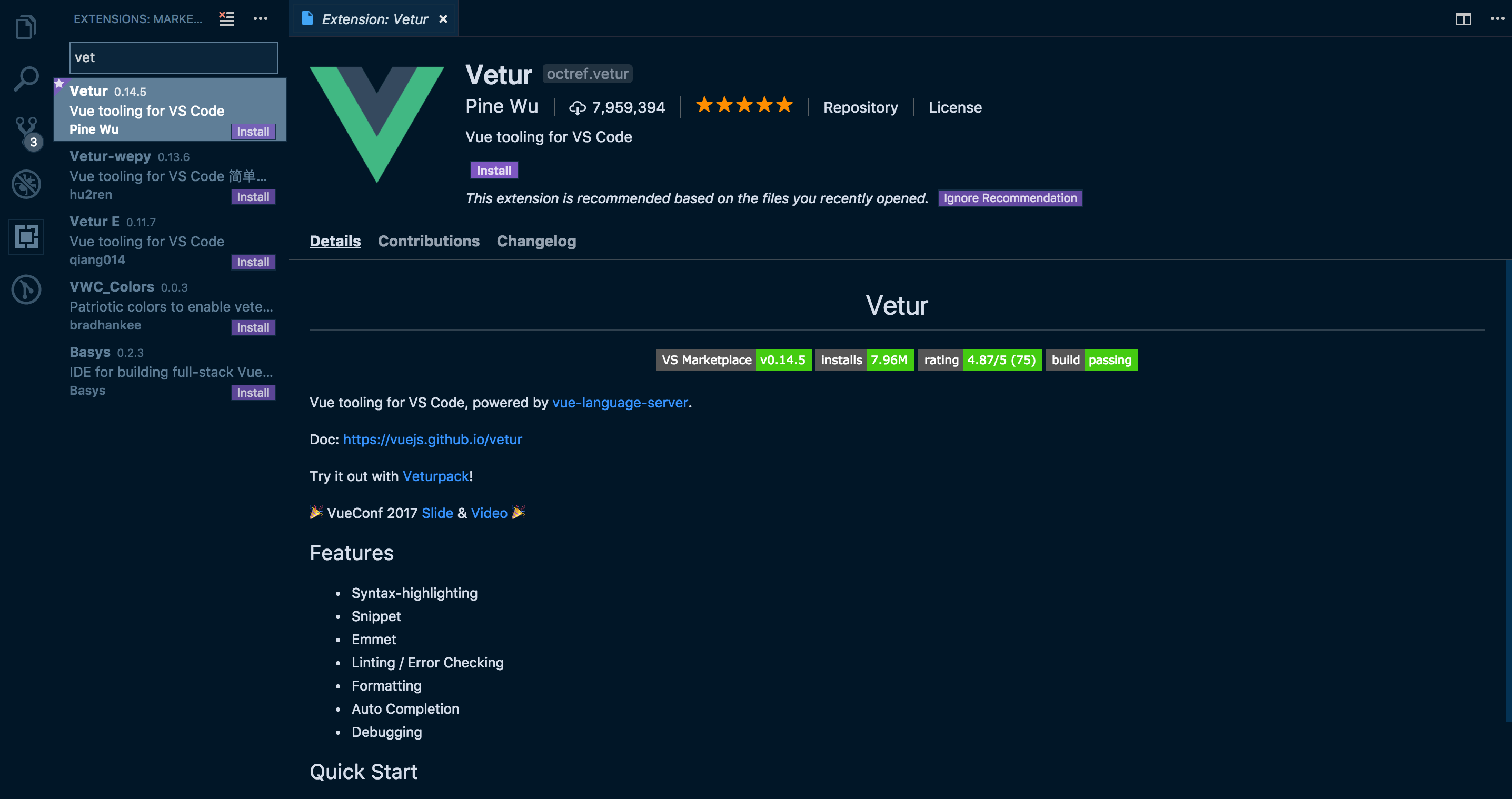Click the recommended star badge on Vetur
Screen dimensions: 1512x799
pos(59,84)
